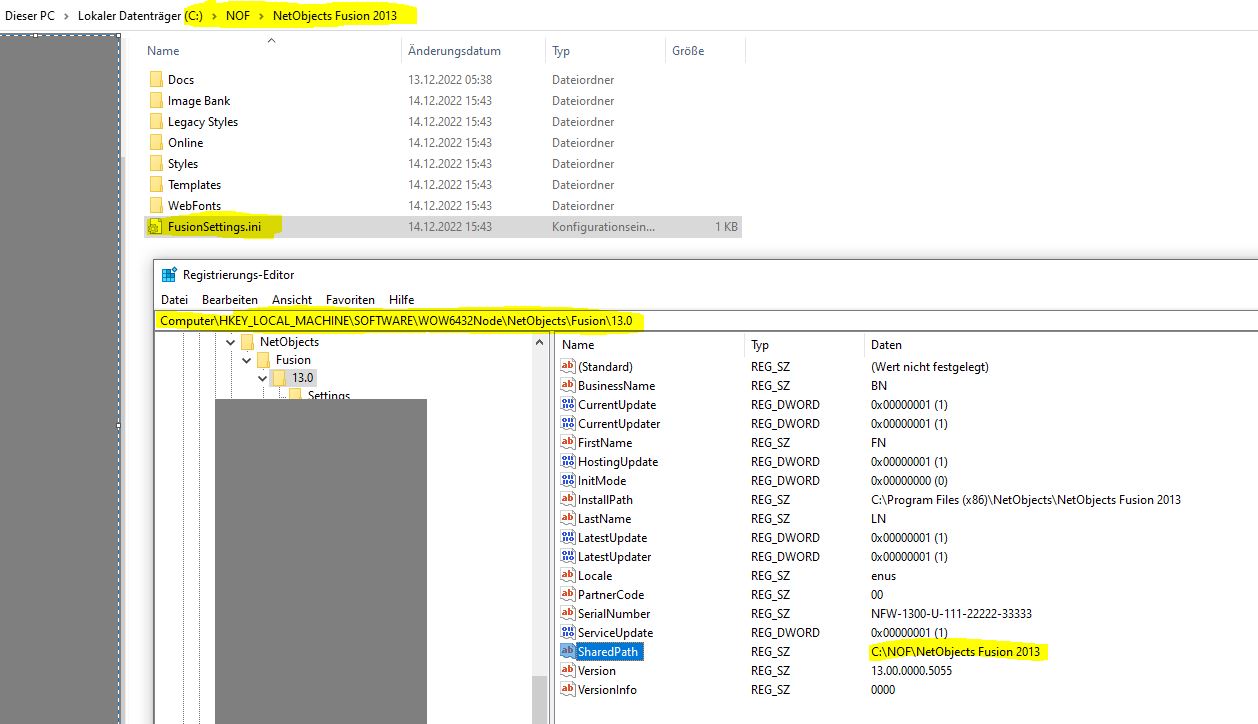The image size is (1258, 724).
Task: Click the InitMode DWORD value icon
Action: (x=568, y=481)
